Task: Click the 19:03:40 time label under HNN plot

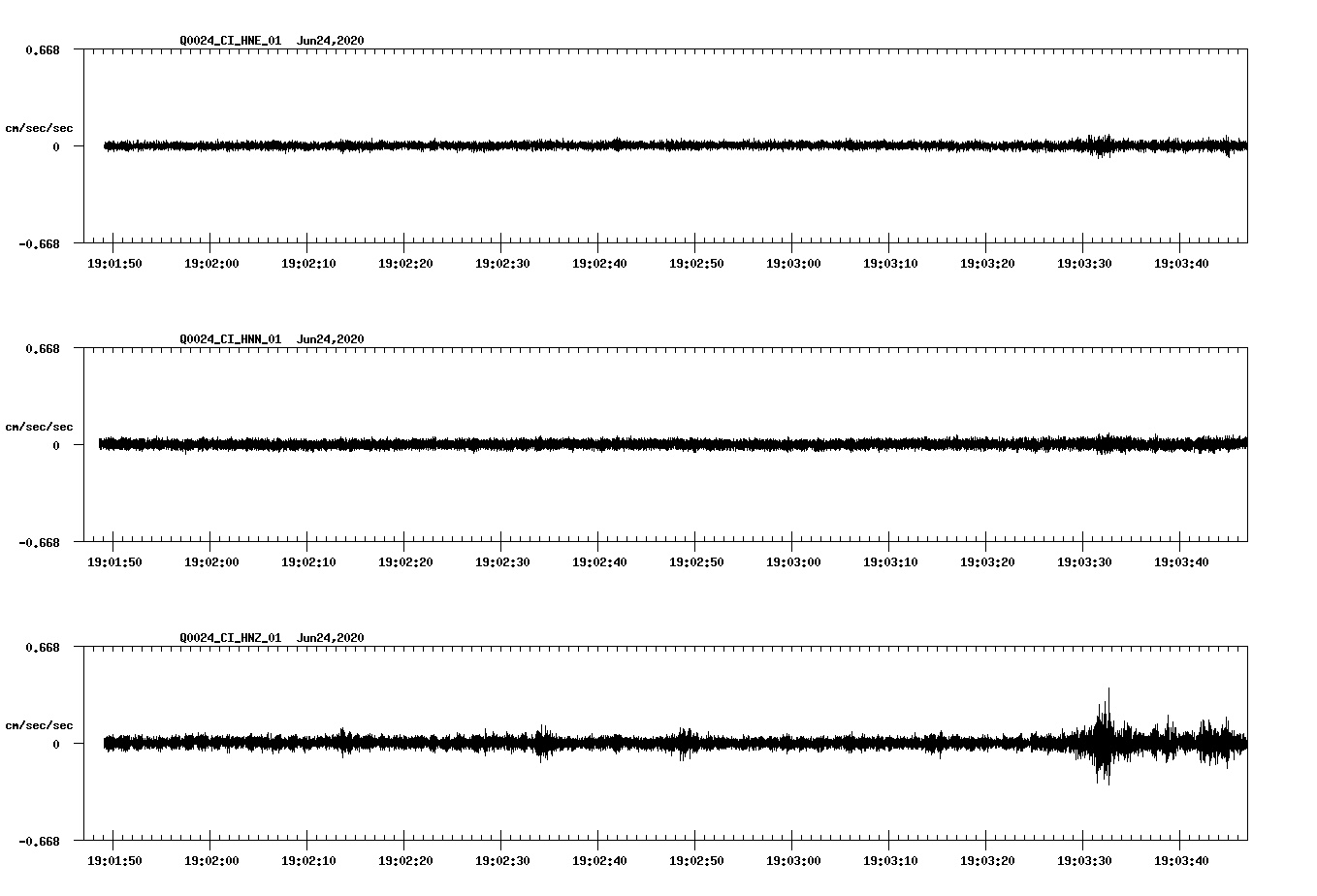Action: pos(1181,561)
